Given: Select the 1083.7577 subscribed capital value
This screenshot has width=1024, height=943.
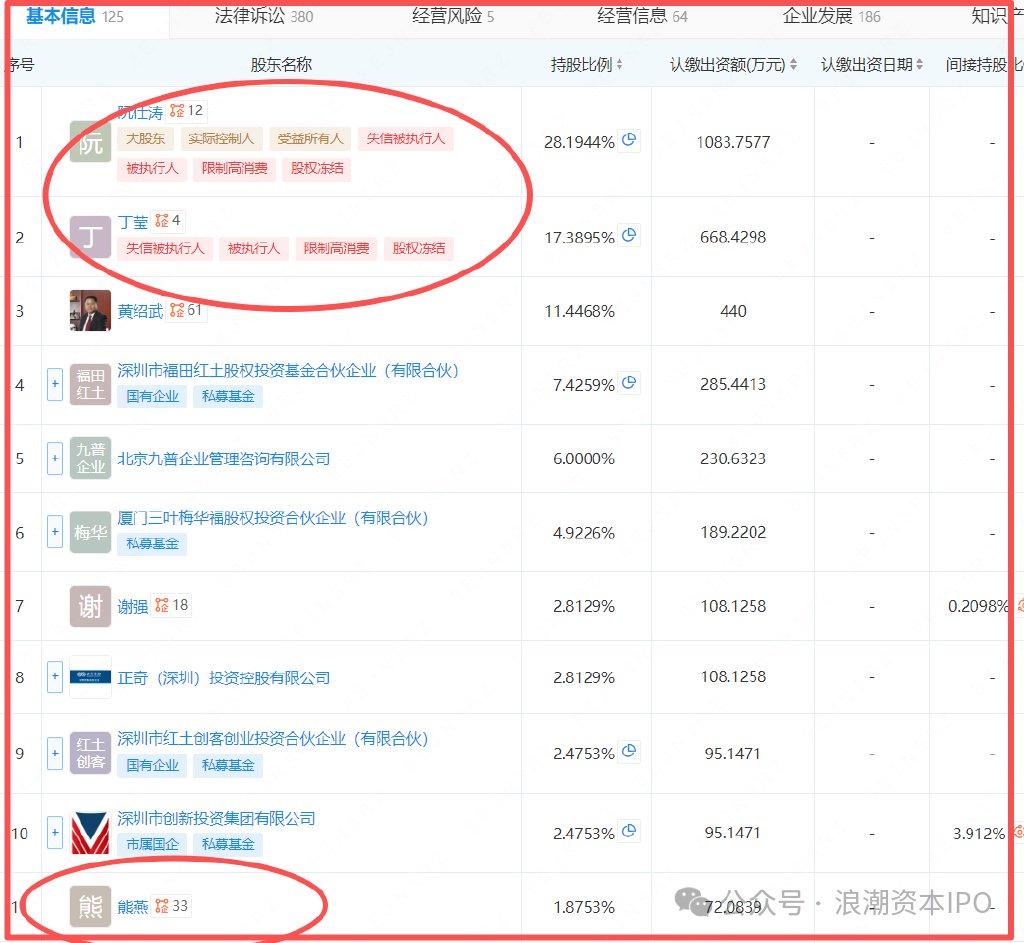Looking at the screenshot, I should coord(733,142).
